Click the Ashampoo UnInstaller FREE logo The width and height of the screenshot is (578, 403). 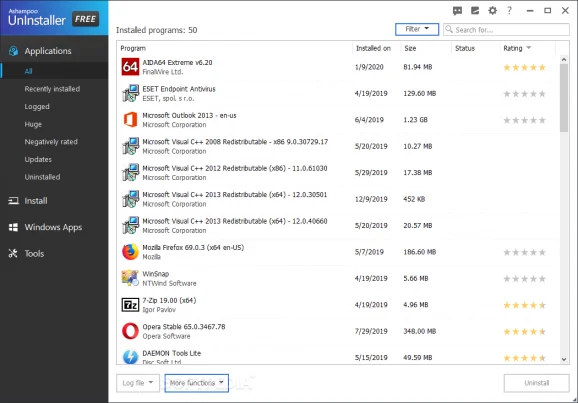point(53,18)
